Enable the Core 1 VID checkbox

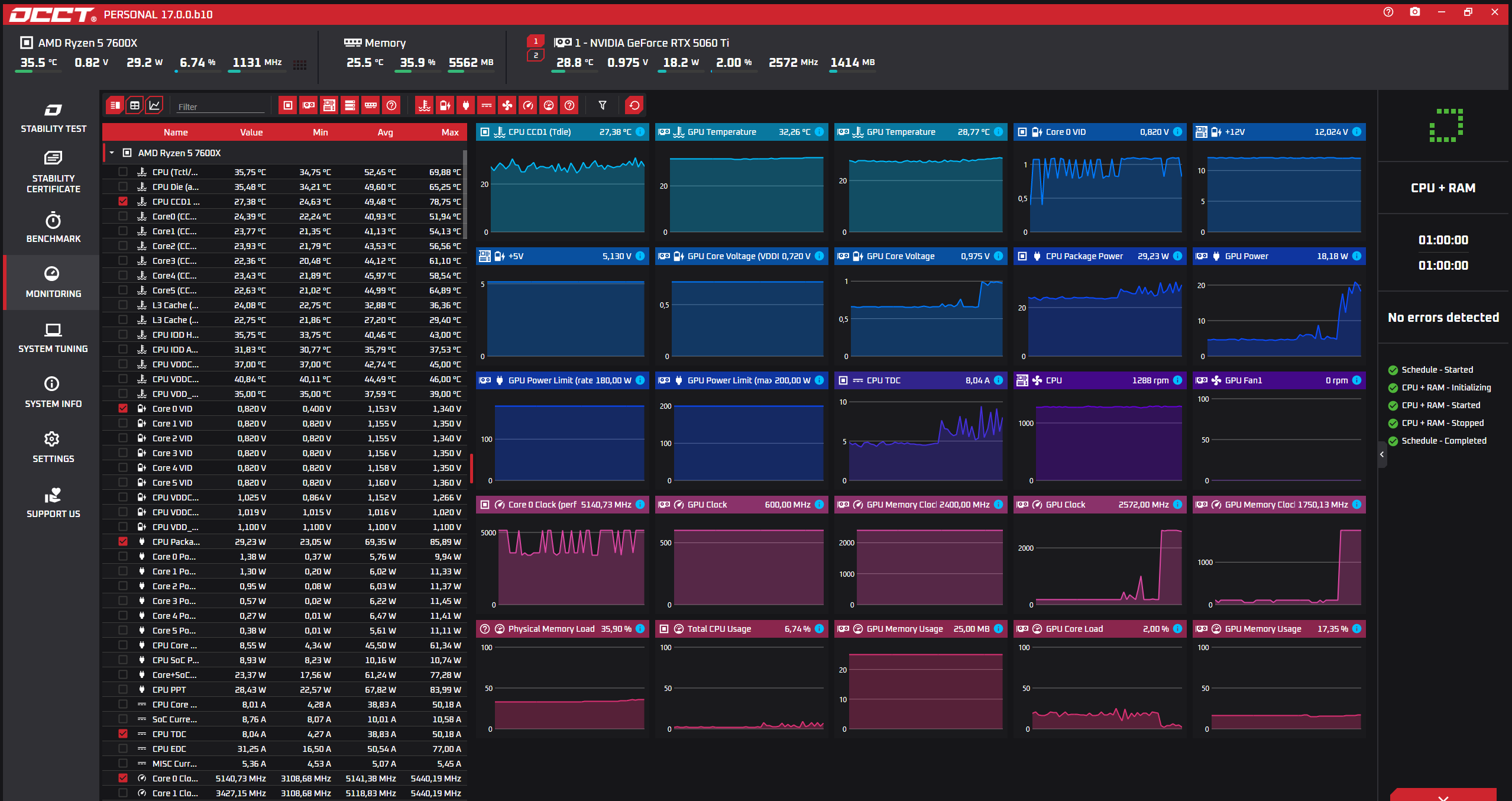123,423
